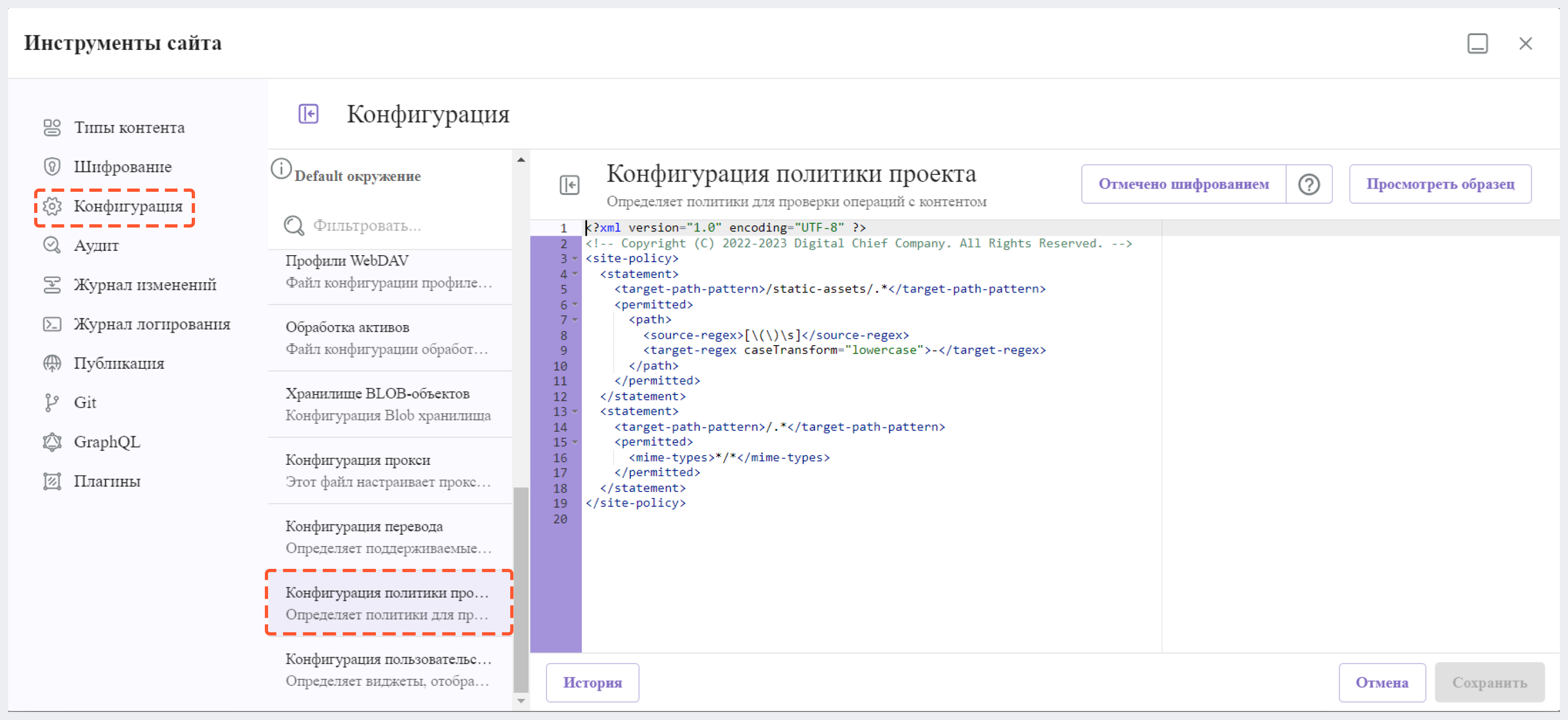Click the scroll up arrow of config list
The height and width of the screenshot is (720, 1568).
pyautogui.click(x=521, y=160)
